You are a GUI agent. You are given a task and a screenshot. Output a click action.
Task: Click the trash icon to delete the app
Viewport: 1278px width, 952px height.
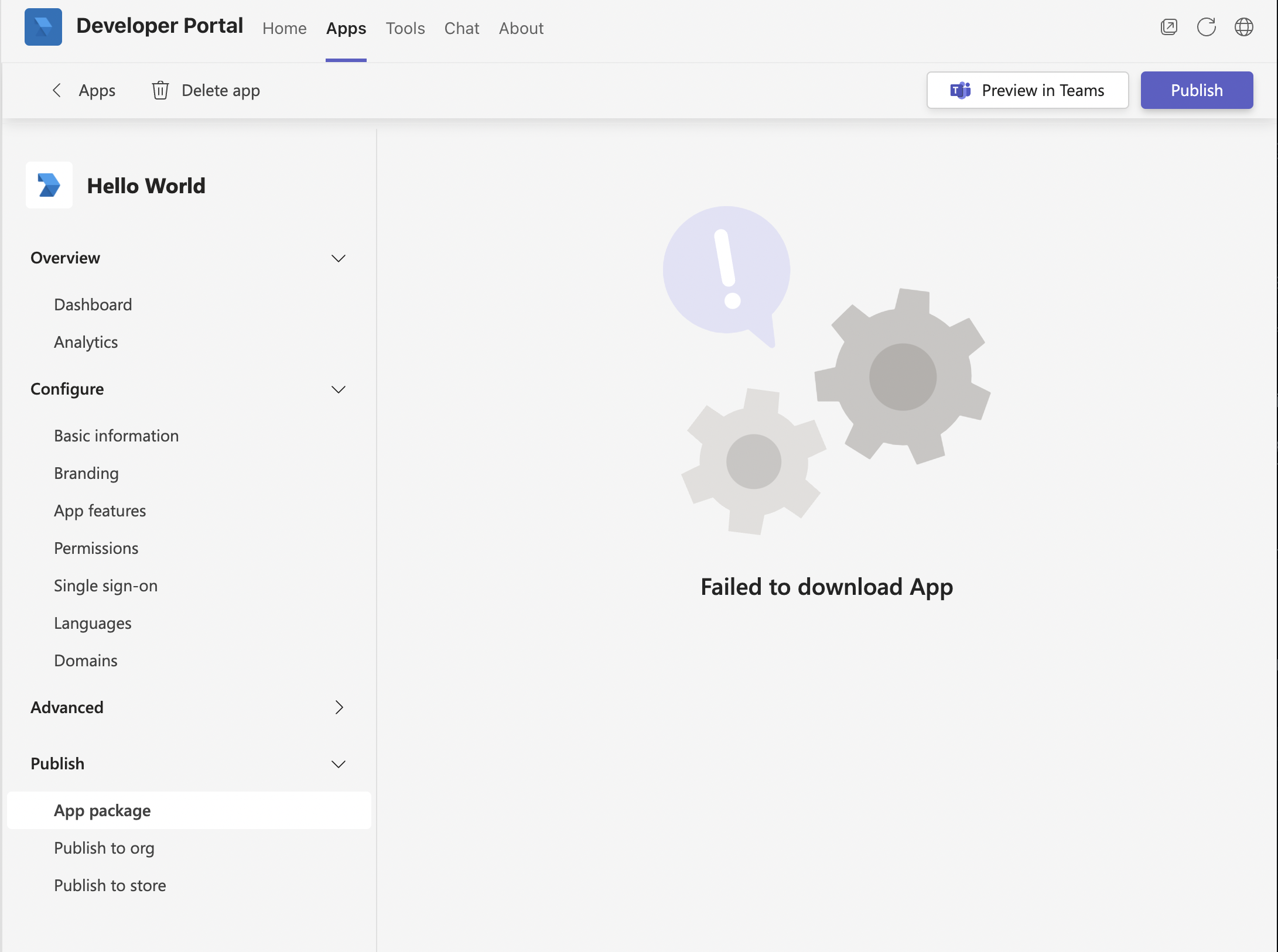click(160, 90)
